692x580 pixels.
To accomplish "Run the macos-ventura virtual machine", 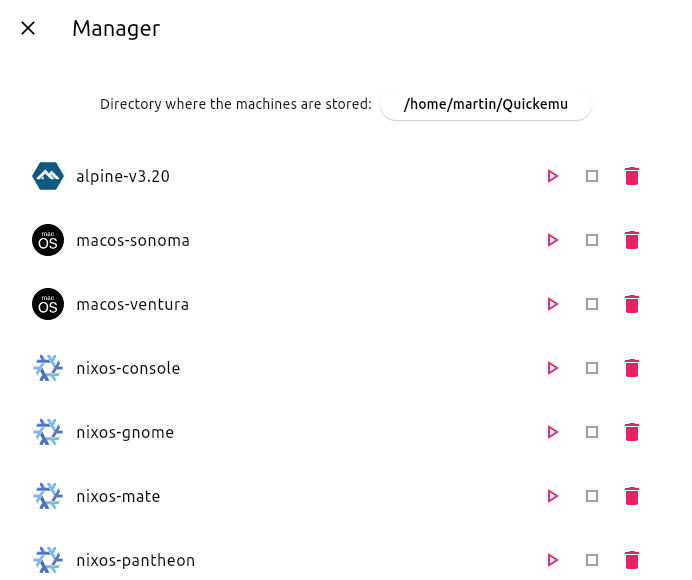I will 552,304.
